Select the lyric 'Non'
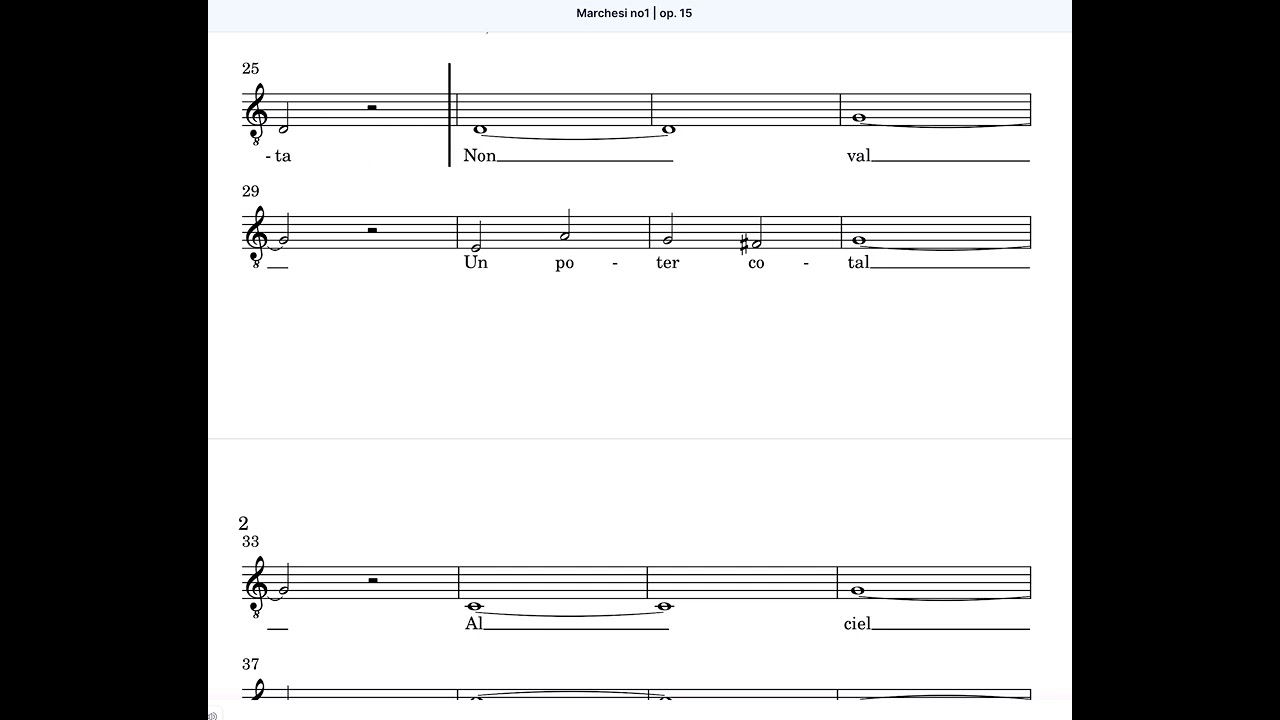The height and width of the screenshot is (720, 1280). [479, 156]
